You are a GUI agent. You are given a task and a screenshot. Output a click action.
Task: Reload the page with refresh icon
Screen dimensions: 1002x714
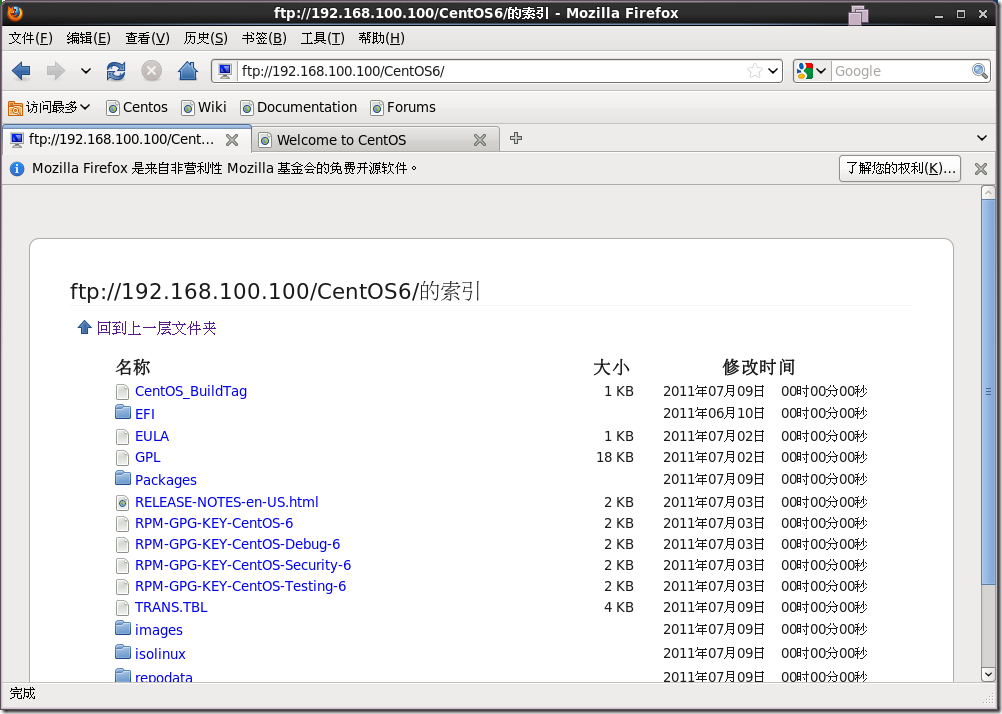tap(116, 71)
